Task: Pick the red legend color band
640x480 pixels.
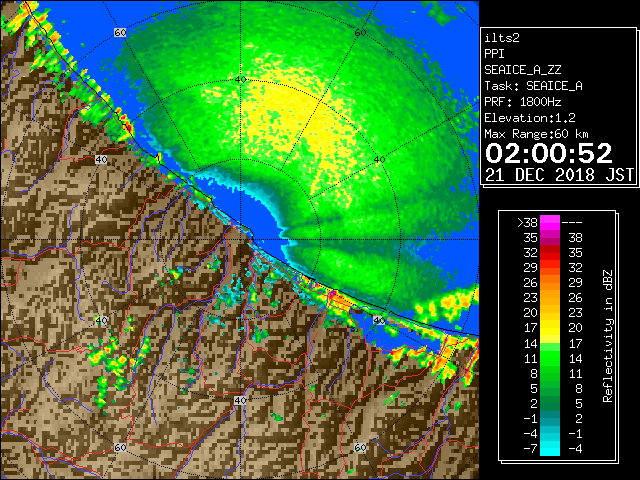Action: coord(550,253)
